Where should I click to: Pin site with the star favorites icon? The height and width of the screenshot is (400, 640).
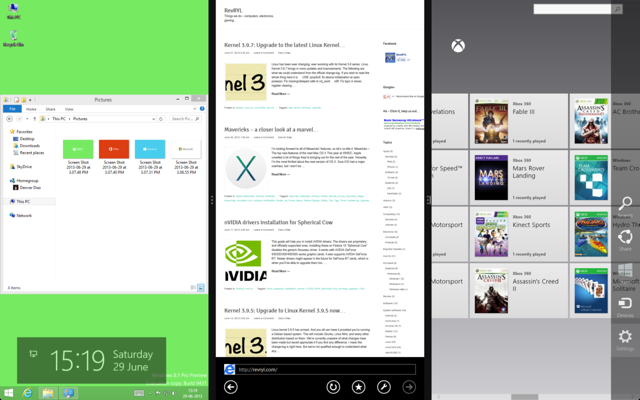click(358, 387)
